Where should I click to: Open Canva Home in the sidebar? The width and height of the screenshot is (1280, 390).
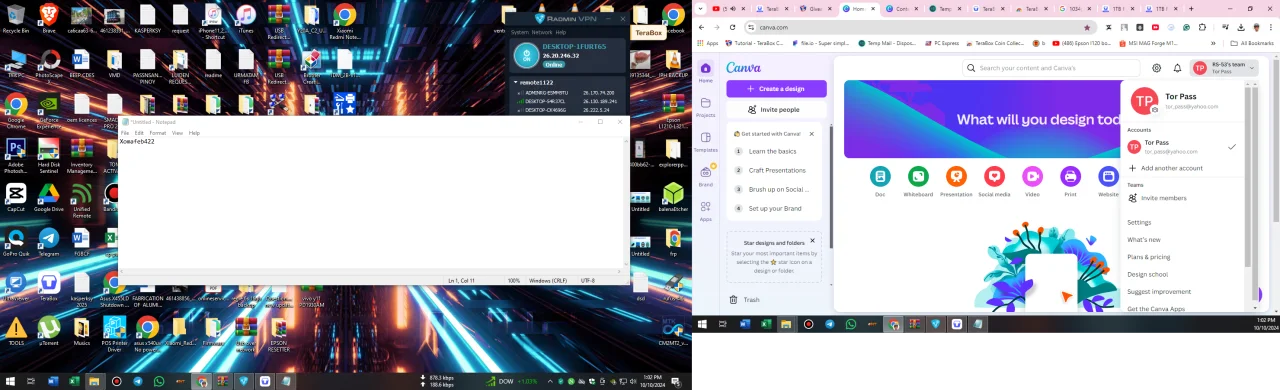pyautogui.click(x=706, y=72)
